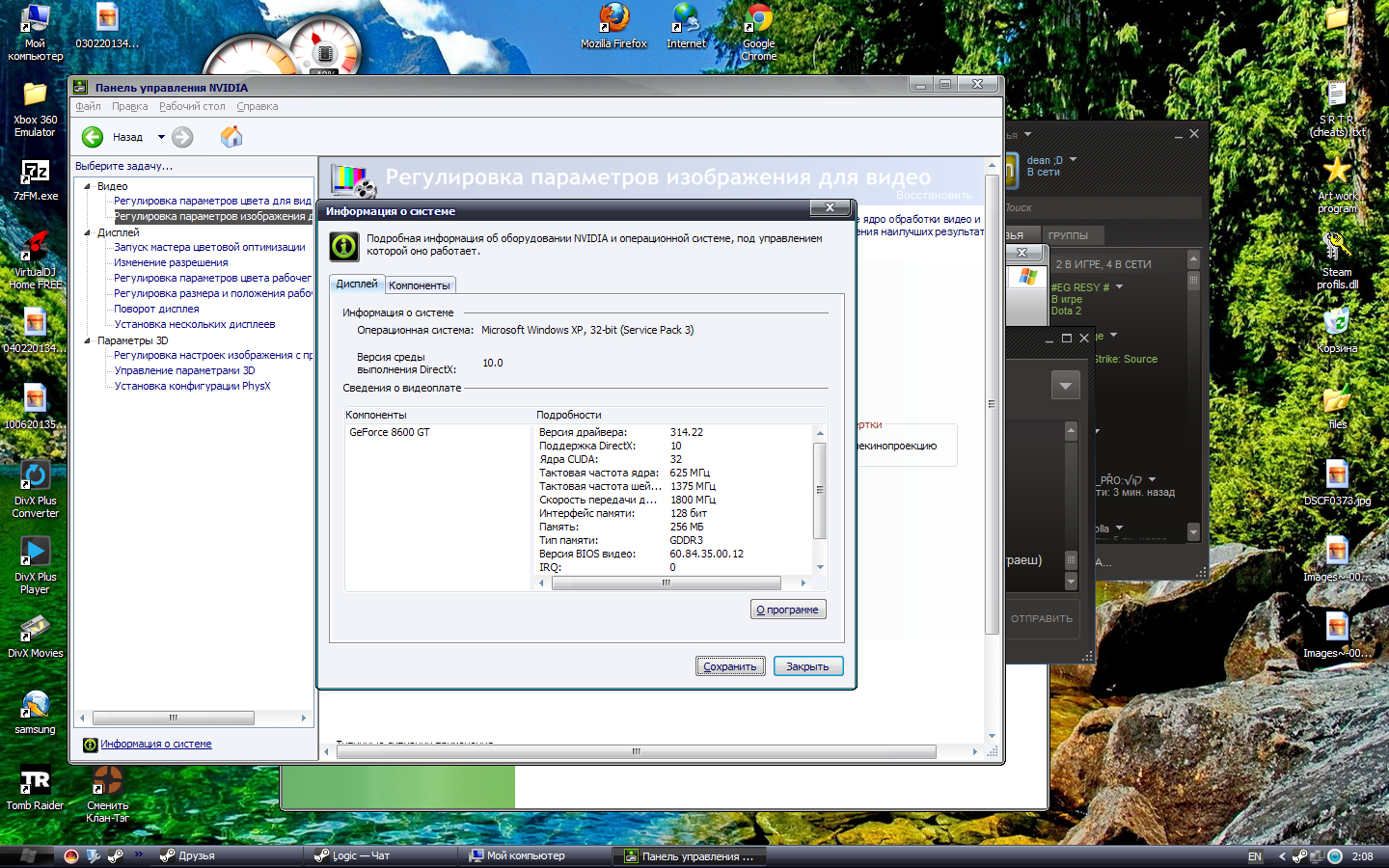Open DivX Plus Converter desktop icon
The height and width of the screenshot is (868, 1389).
(x=35, y=489)
